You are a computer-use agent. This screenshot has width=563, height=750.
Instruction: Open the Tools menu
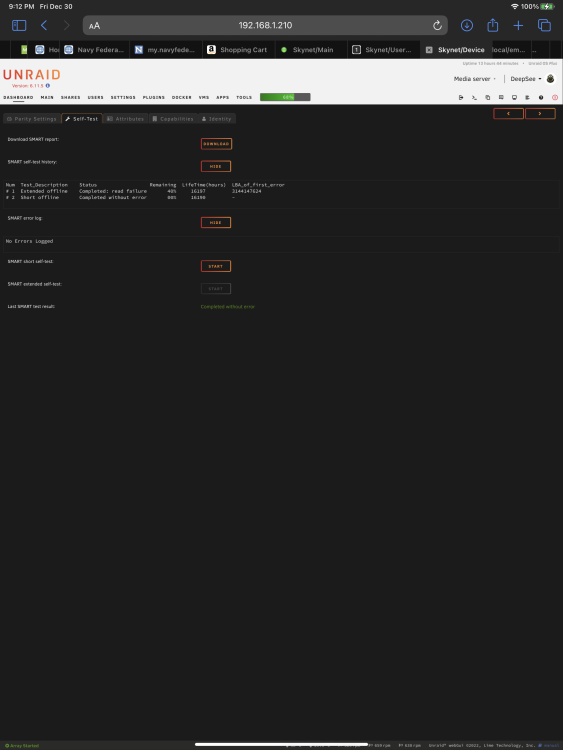(x=244, y=98)
